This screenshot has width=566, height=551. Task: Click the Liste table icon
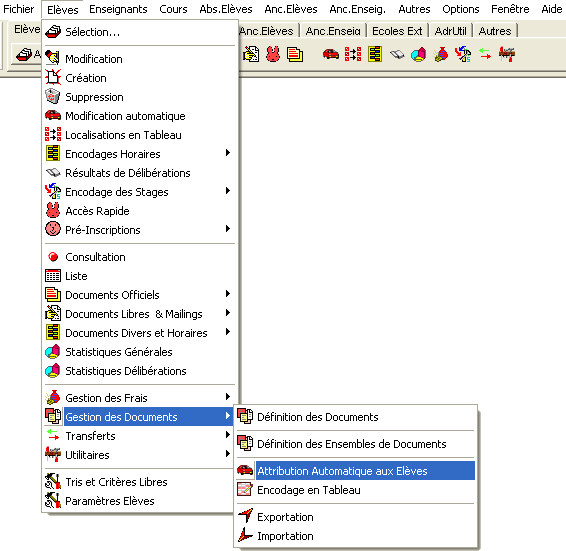[x=53, y=276]
